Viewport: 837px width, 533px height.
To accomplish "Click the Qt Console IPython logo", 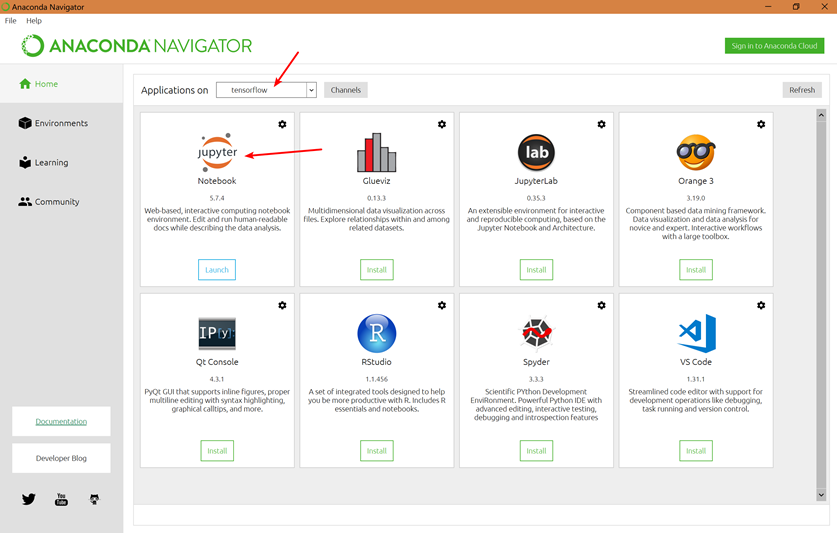I will coord(217,333).
